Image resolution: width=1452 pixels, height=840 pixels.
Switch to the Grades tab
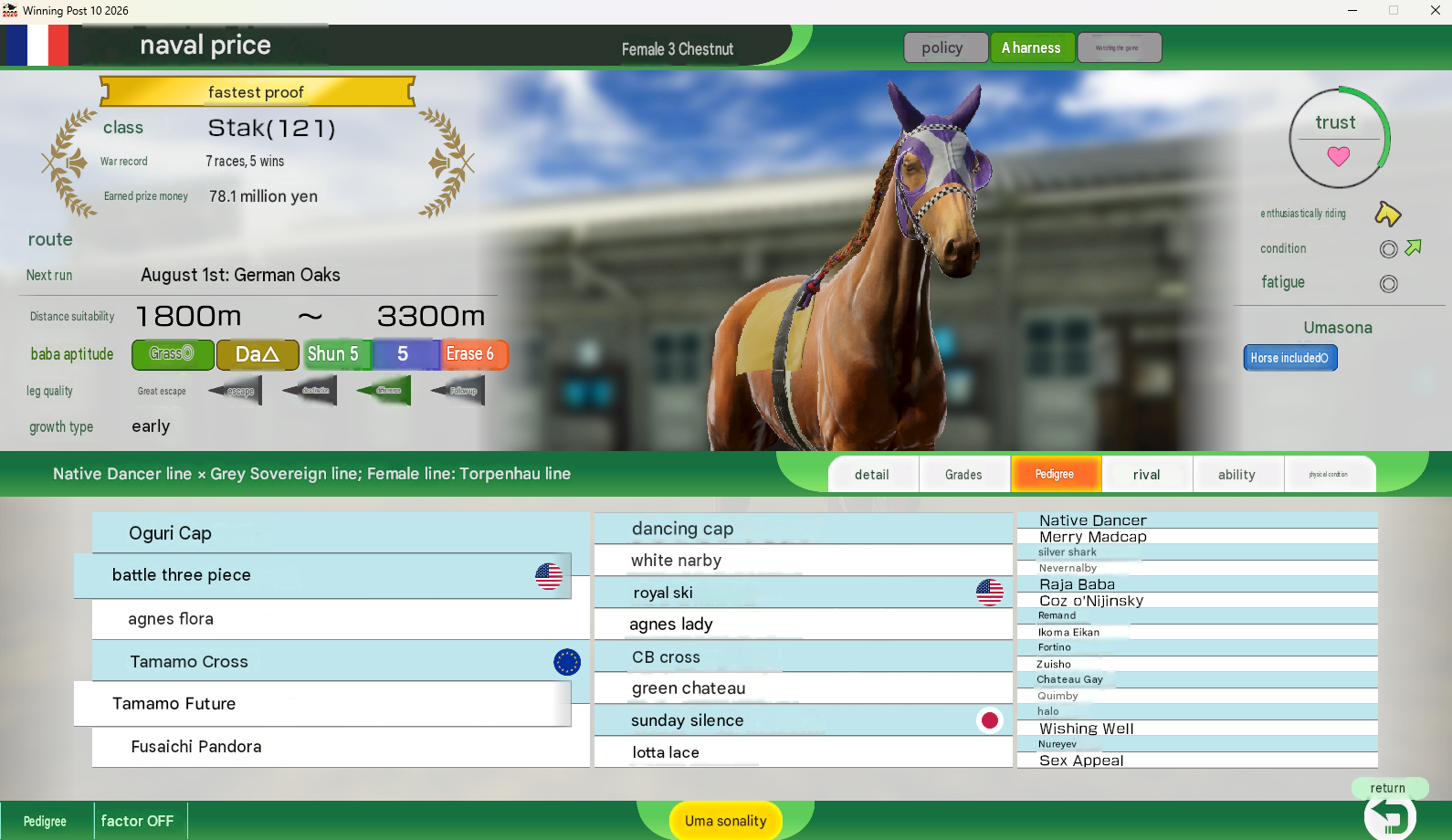pyautogui.click(x=963, y=475)
